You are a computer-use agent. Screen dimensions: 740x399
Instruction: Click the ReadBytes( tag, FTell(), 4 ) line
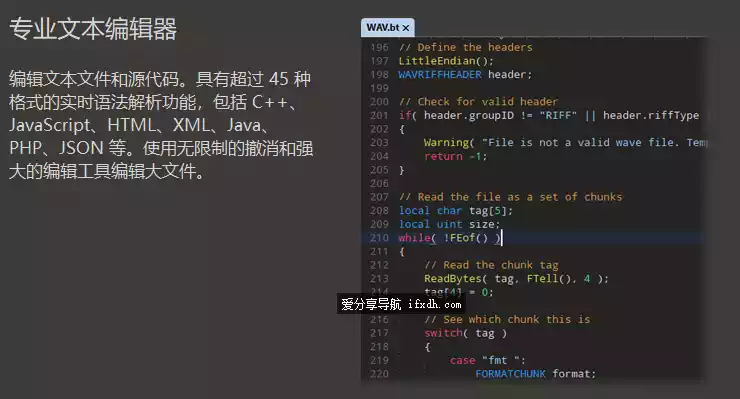click(x=516, y=279)
